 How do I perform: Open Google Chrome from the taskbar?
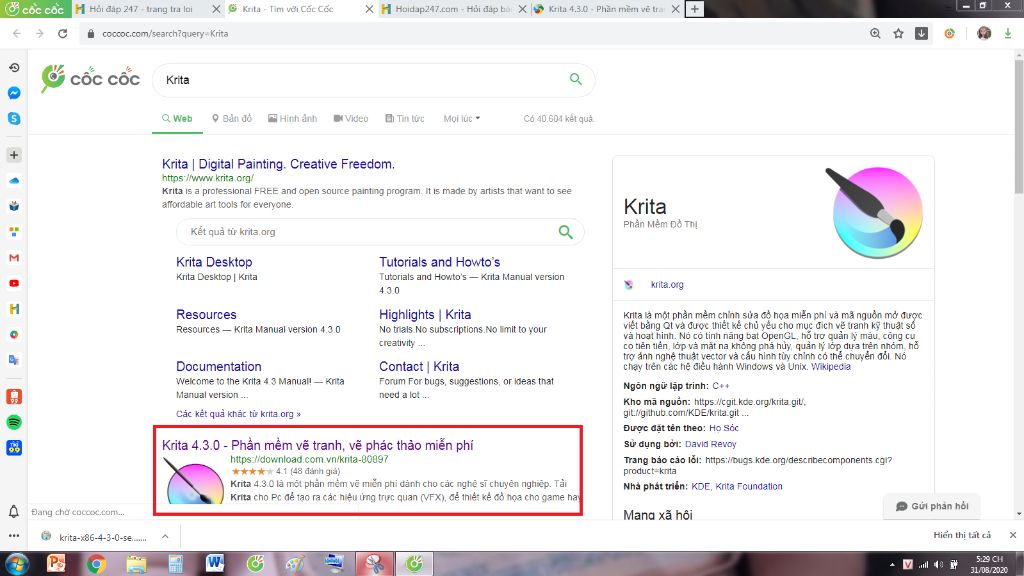[96, 563]
